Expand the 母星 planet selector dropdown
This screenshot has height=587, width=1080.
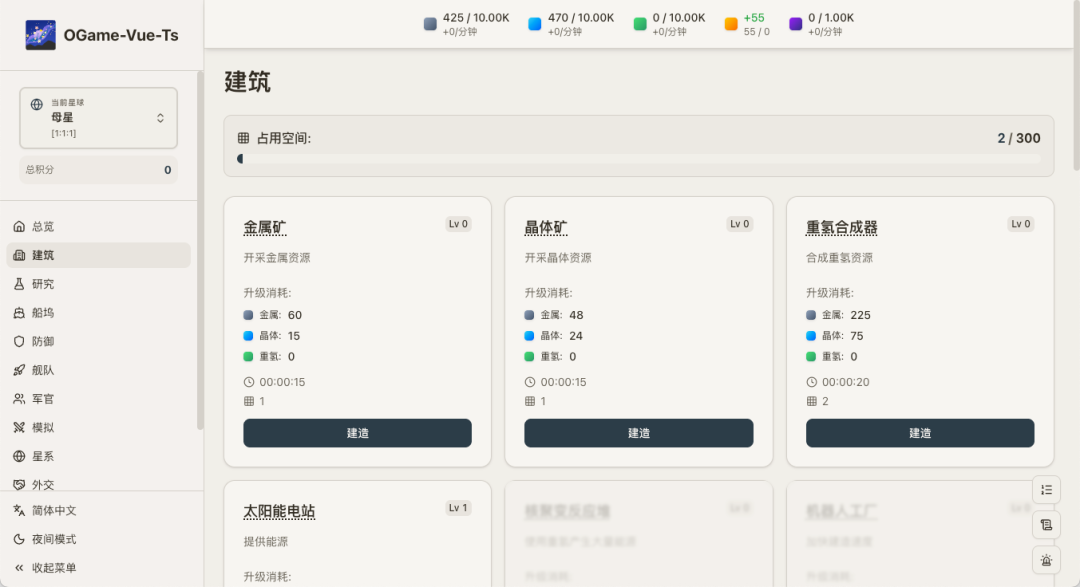pyautogui.click(x=98, y=118)
